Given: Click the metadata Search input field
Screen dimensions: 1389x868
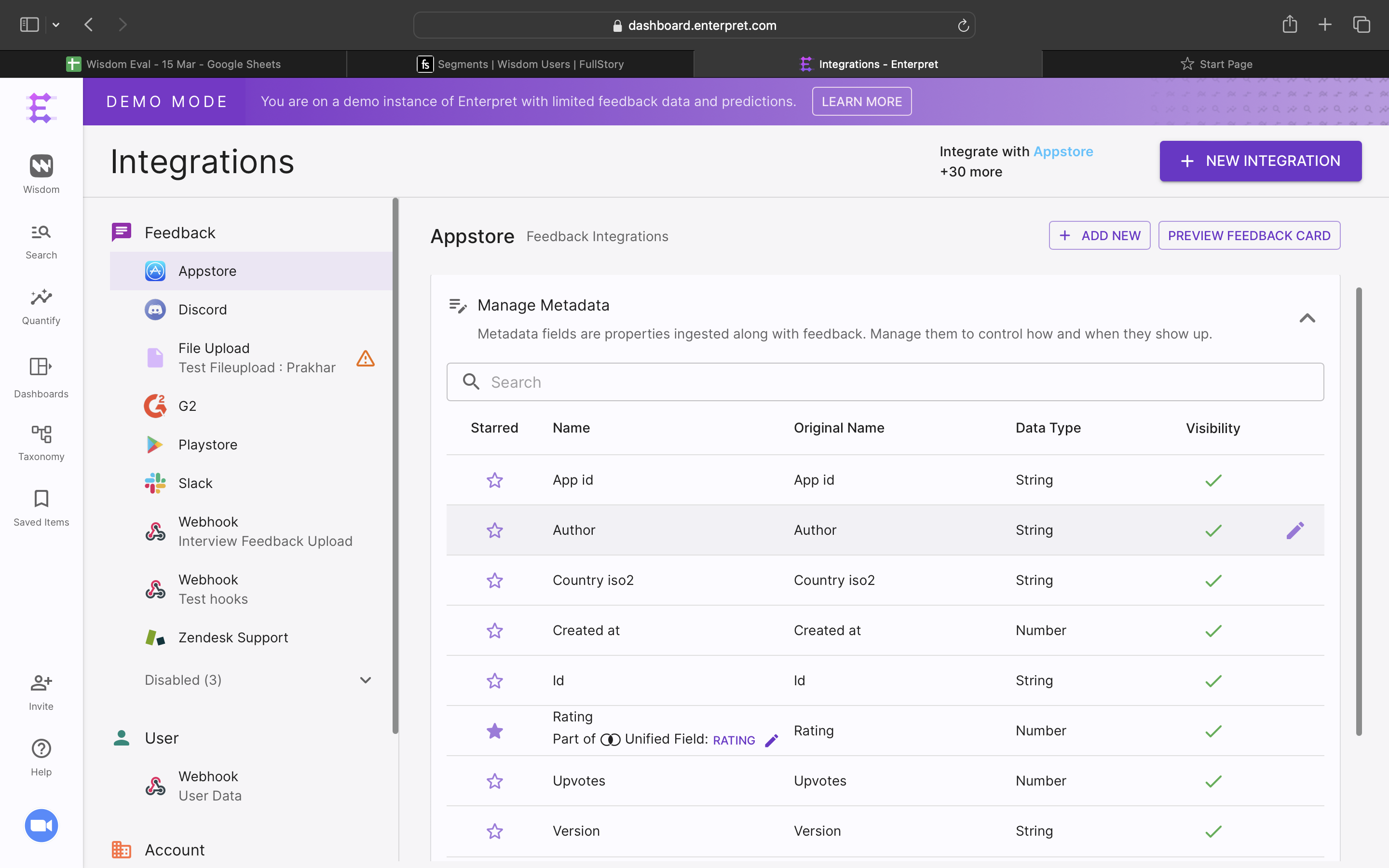Looking at the screenshot, I should click(x=884, y=382).
